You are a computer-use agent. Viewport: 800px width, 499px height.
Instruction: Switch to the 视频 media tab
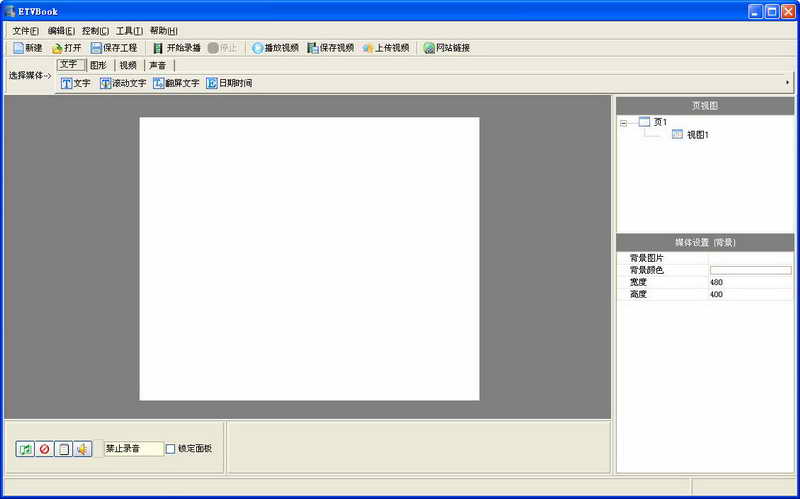click(129, 65)
